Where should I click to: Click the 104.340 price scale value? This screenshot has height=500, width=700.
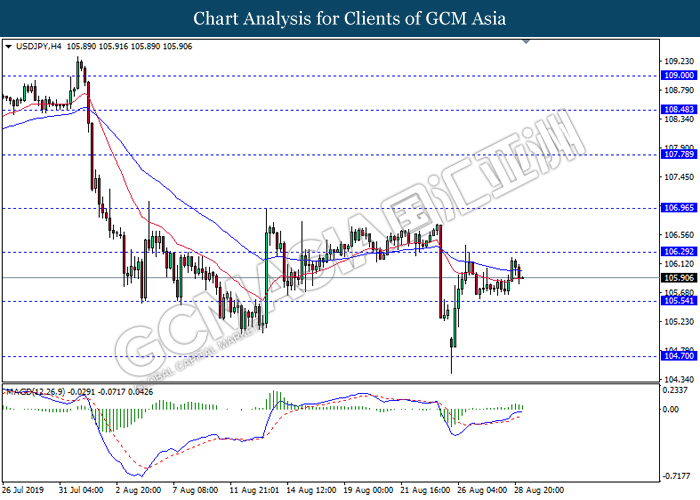679,380
